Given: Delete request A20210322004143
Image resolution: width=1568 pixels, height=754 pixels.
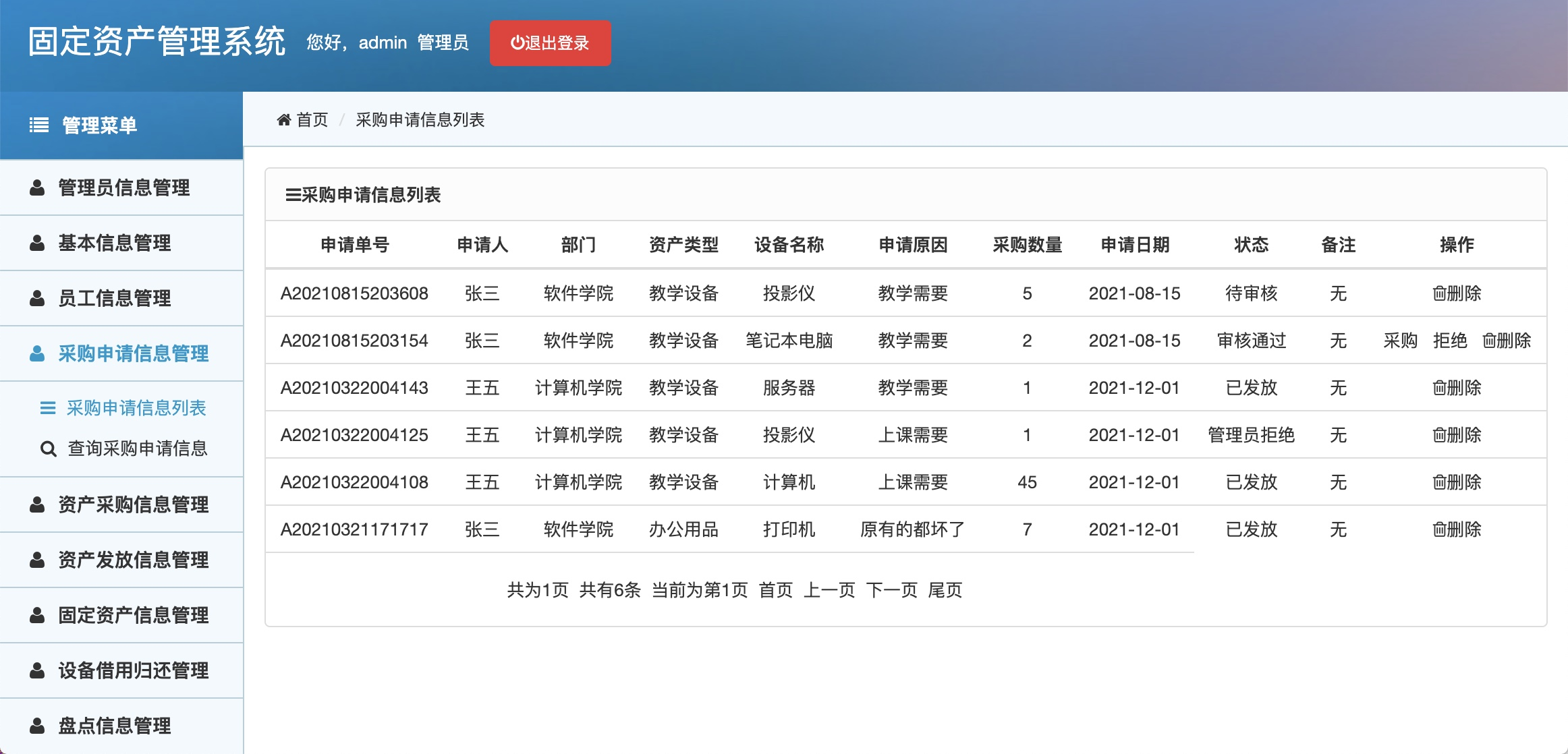Looking at the screenshot, I should 1457,388.
